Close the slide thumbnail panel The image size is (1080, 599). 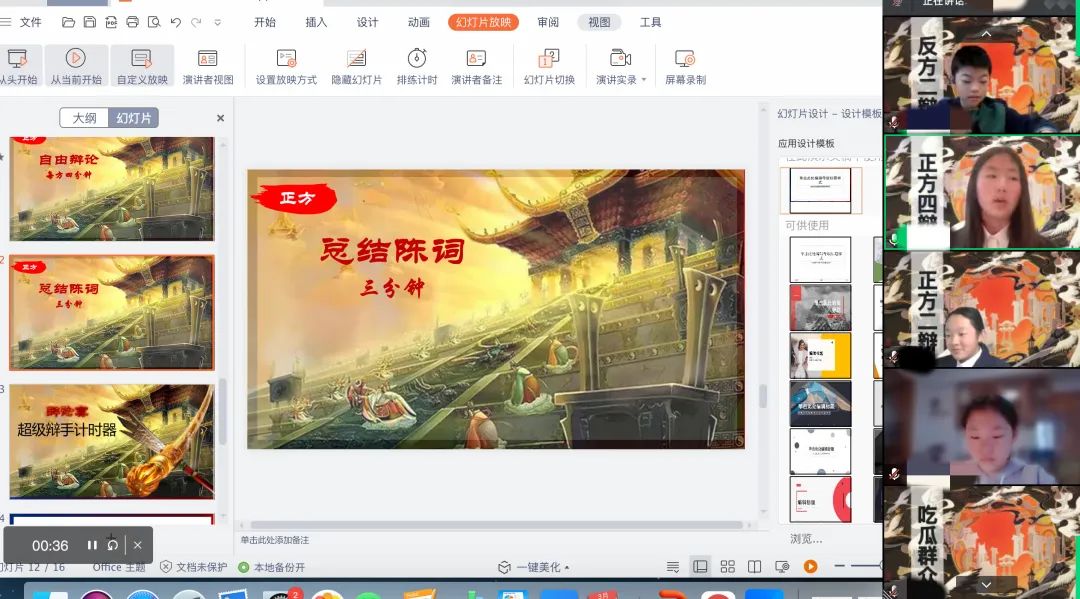(x=220, y=118)
